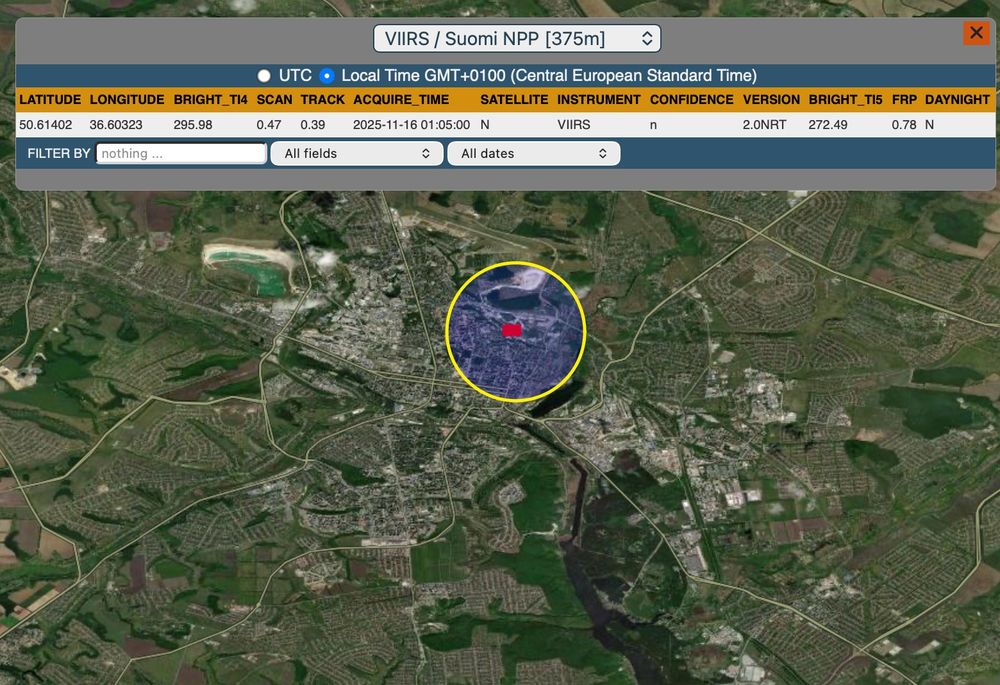This screenshot has height=685, width=1000.
Task: Sort by BRIGHT_TI5 column header
Action: 845,99
